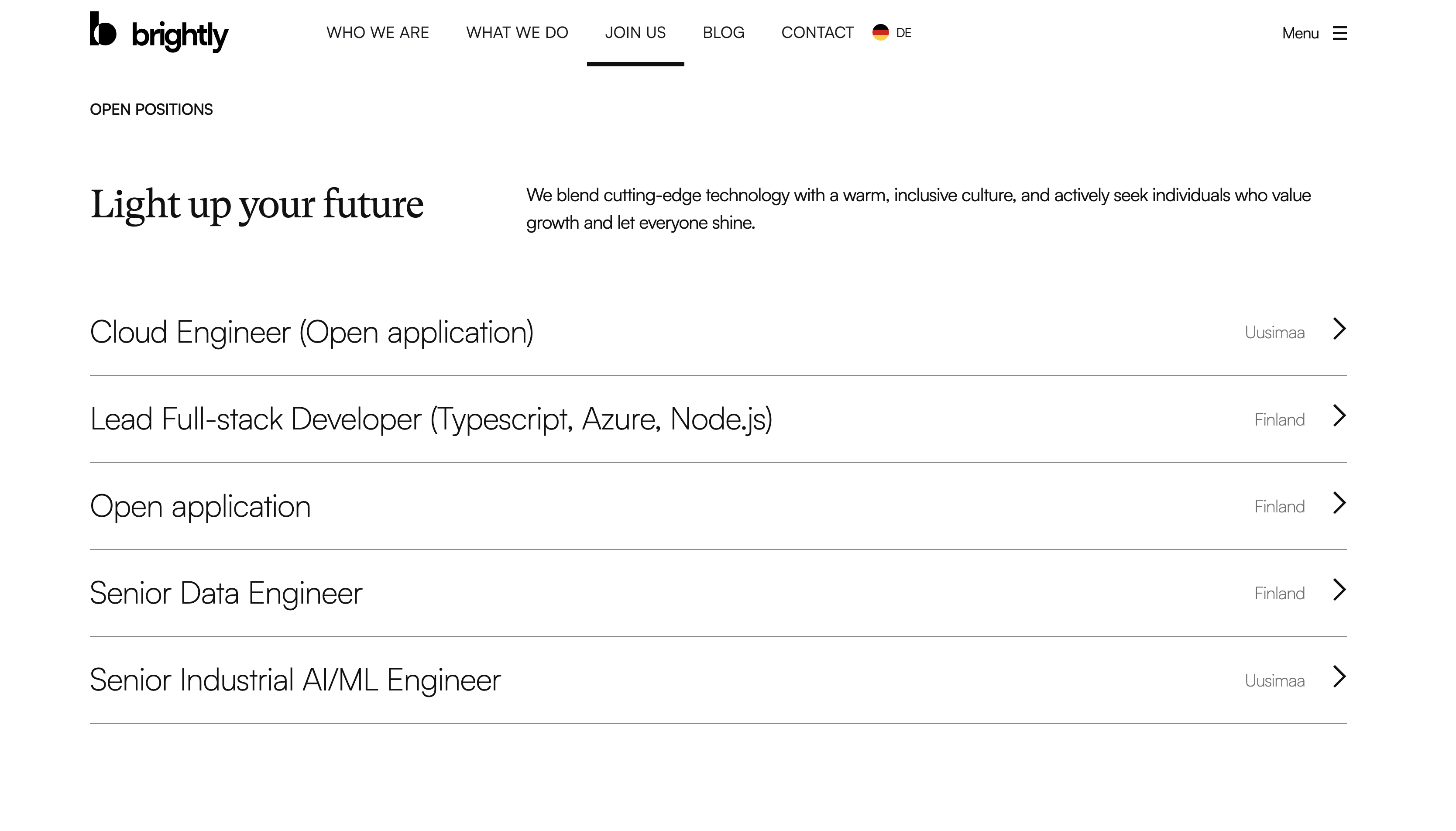Go to the BLOG page
This screenshot has width=1456, height=831.
pyautogui.click(x=723, y=33)
